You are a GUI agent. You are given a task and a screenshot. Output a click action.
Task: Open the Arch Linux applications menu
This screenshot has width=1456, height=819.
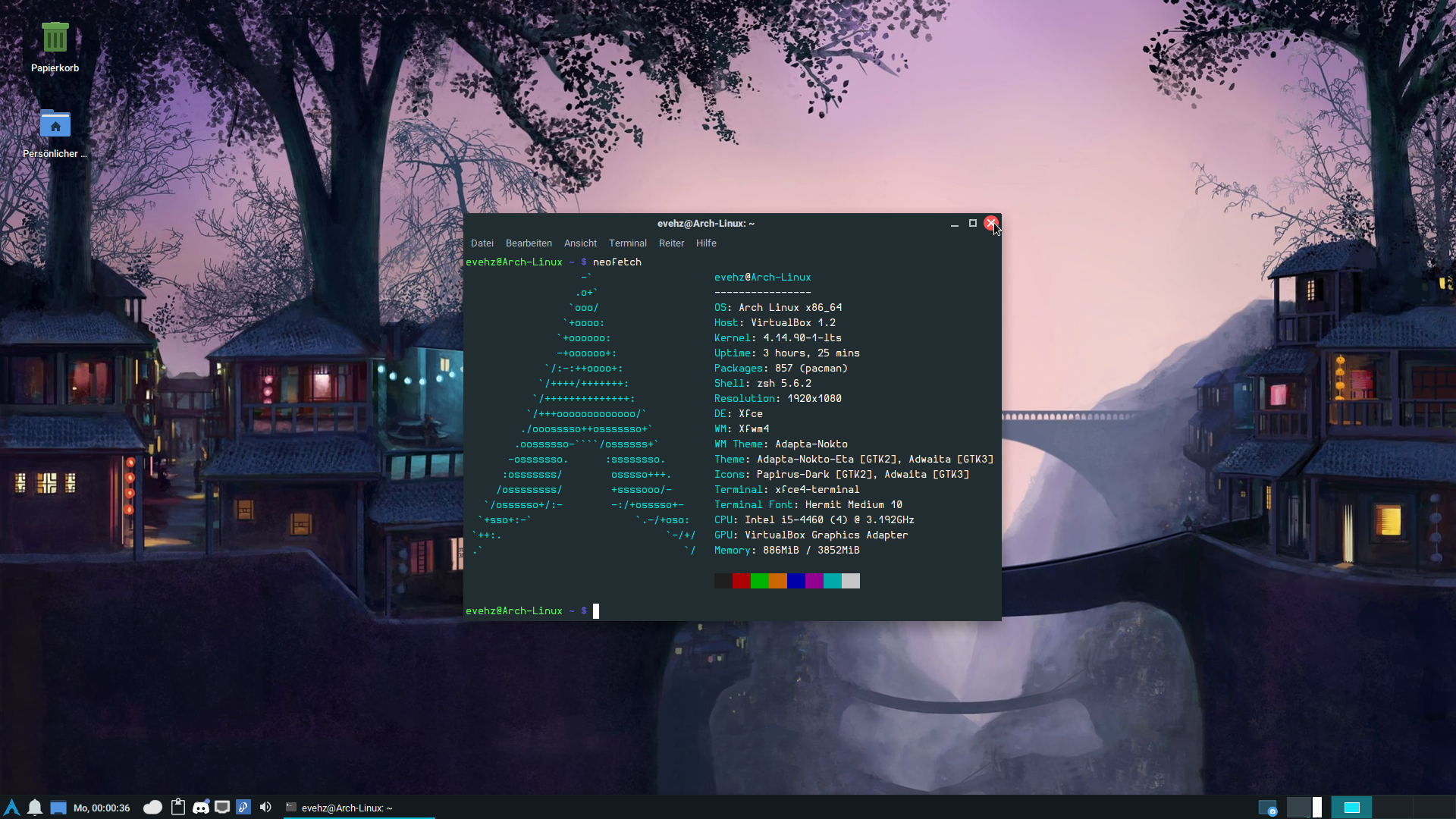coord(11,807)
